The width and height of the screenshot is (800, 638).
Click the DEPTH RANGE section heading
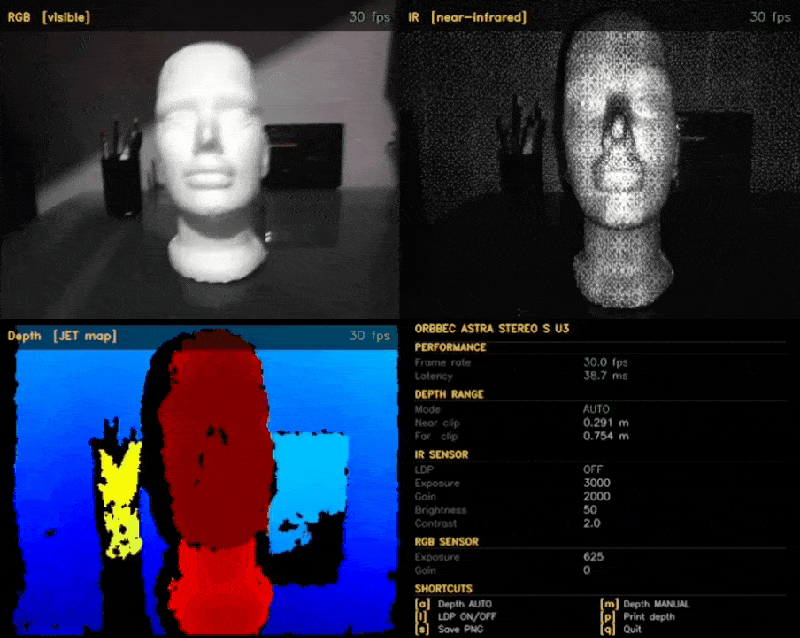(449, 395)
